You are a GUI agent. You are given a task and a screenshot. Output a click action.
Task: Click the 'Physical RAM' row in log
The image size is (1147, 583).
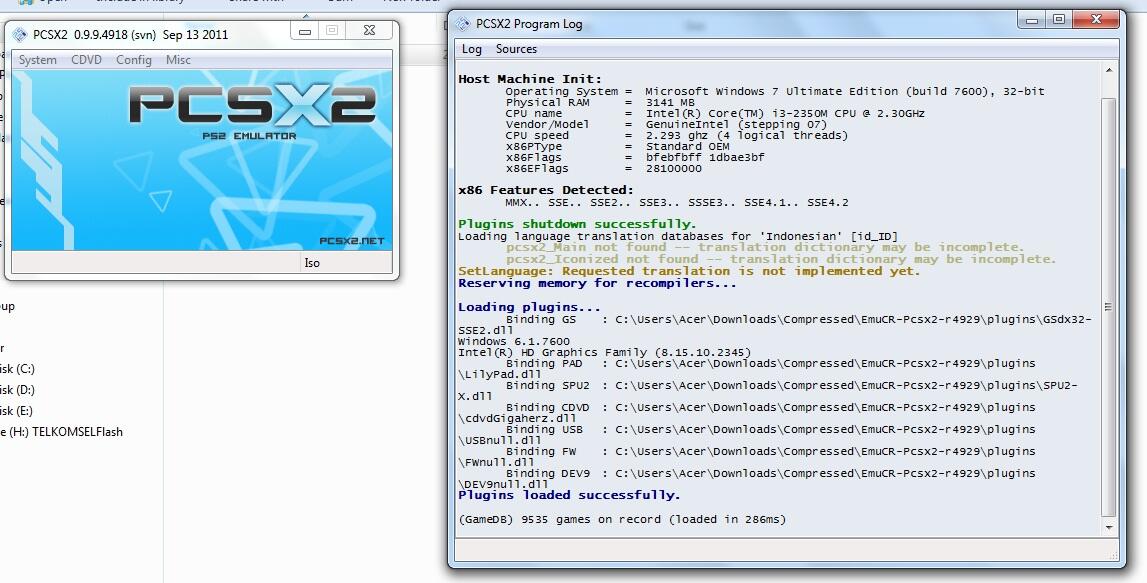[x=600, y=102]
